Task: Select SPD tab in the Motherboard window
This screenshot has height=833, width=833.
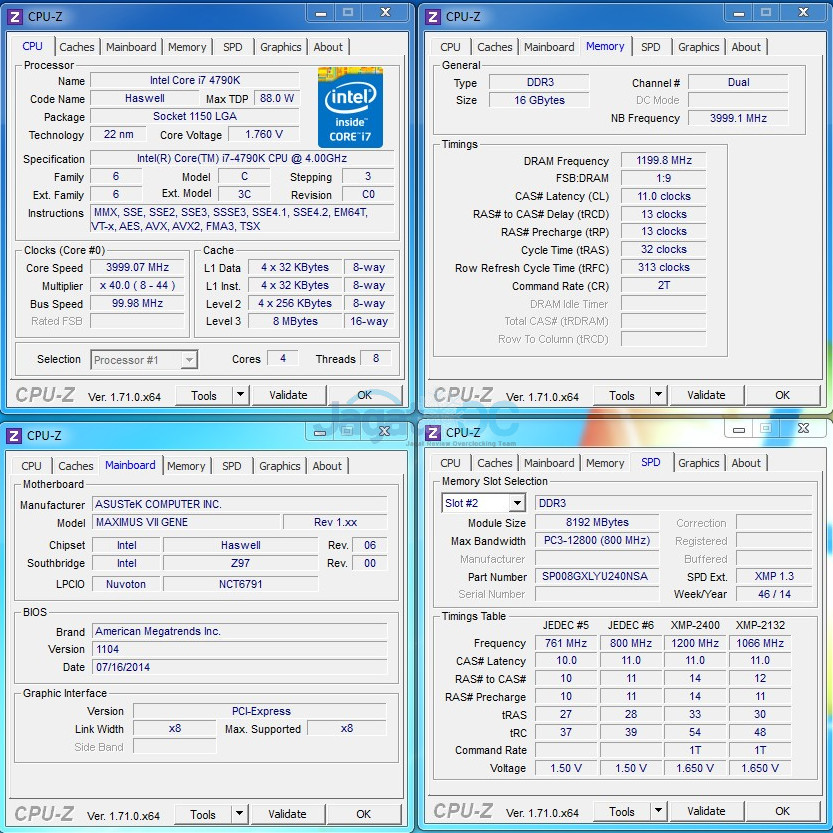Action: [x=232, y=466]
